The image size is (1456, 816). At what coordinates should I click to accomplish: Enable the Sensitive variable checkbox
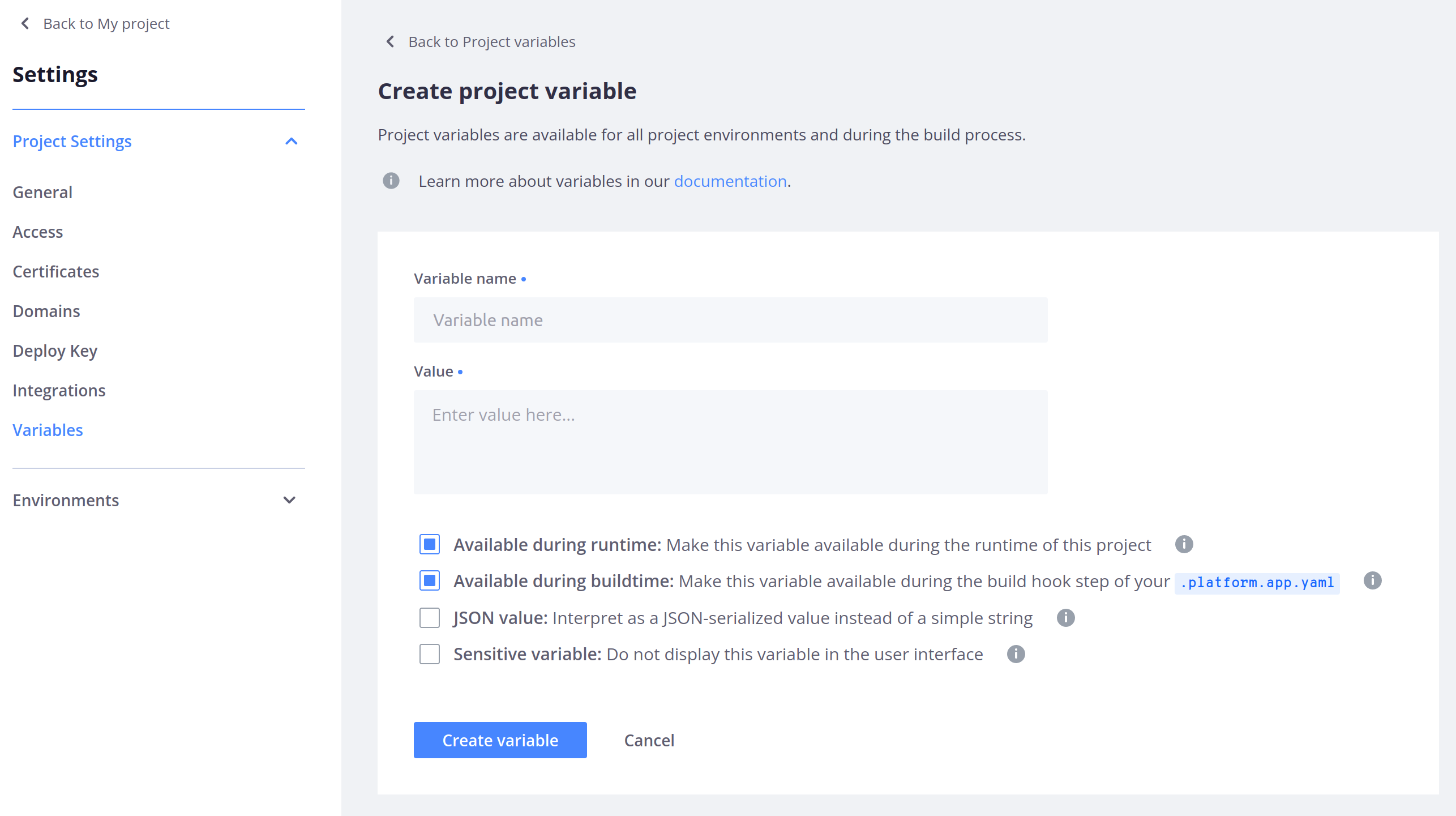pos(430,654)
